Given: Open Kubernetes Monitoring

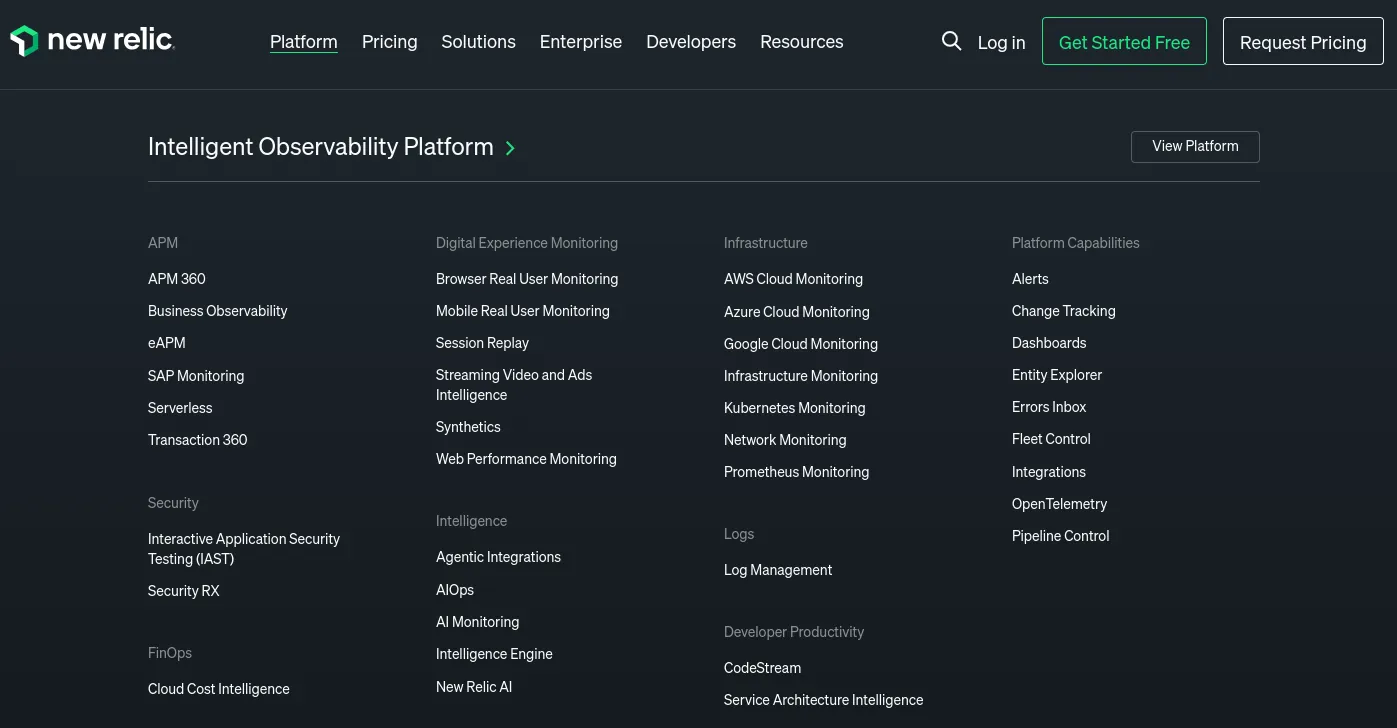Looking at the screenshot, I should (x=795, y=408).
